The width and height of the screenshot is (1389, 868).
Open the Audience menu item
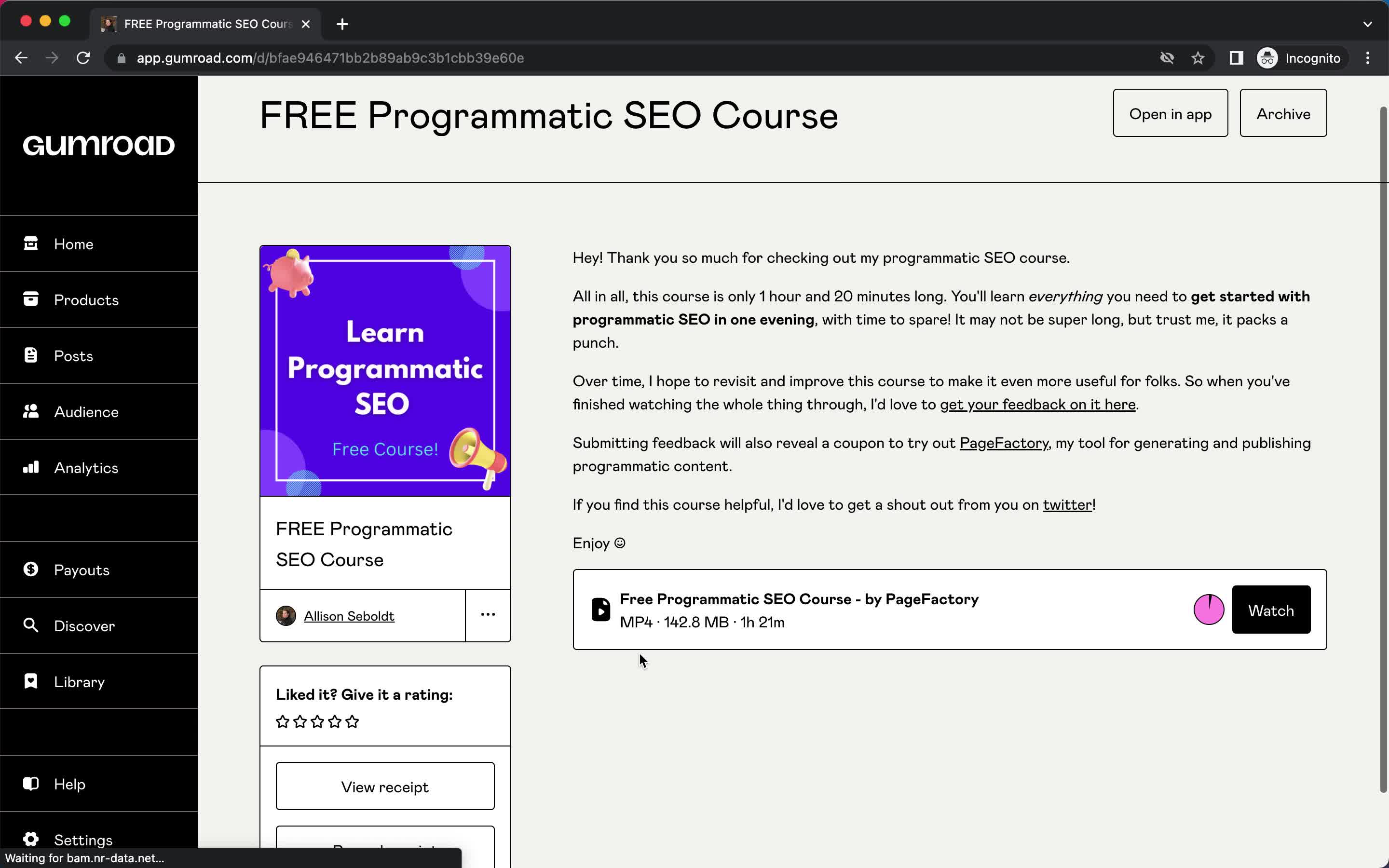point(99,412)
